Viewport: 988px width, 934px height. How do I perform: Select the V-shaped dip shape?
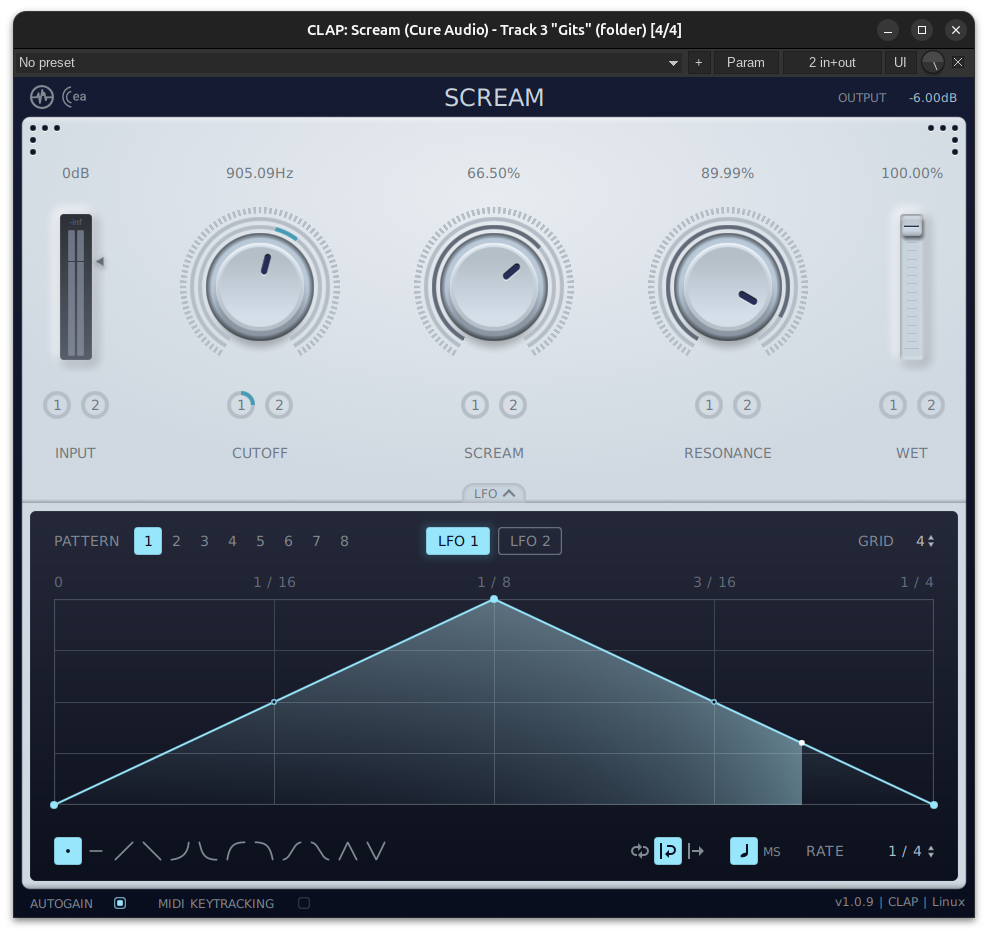(x=376, y=851)
